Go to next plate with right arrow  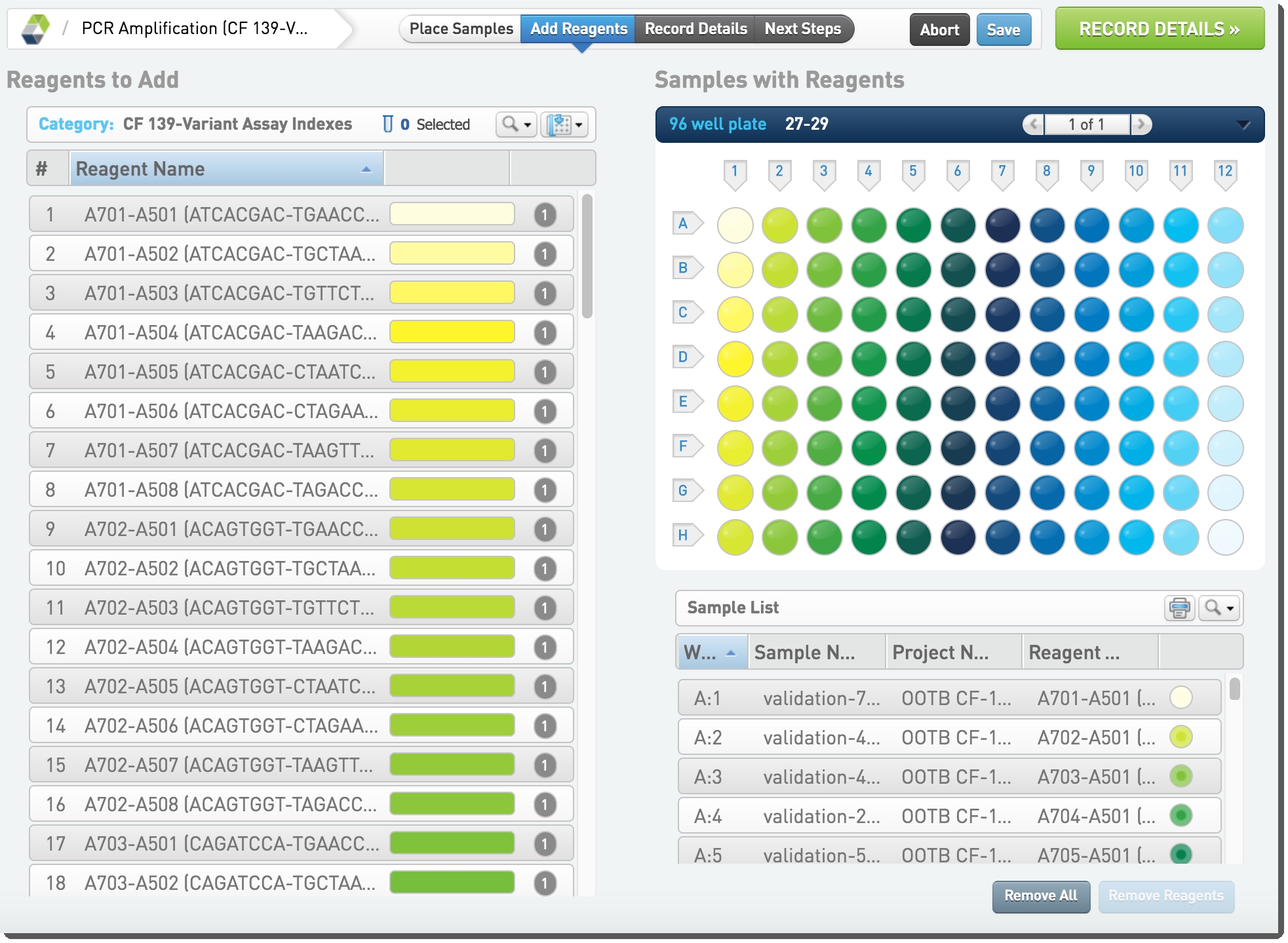[x=1141, y=124]
